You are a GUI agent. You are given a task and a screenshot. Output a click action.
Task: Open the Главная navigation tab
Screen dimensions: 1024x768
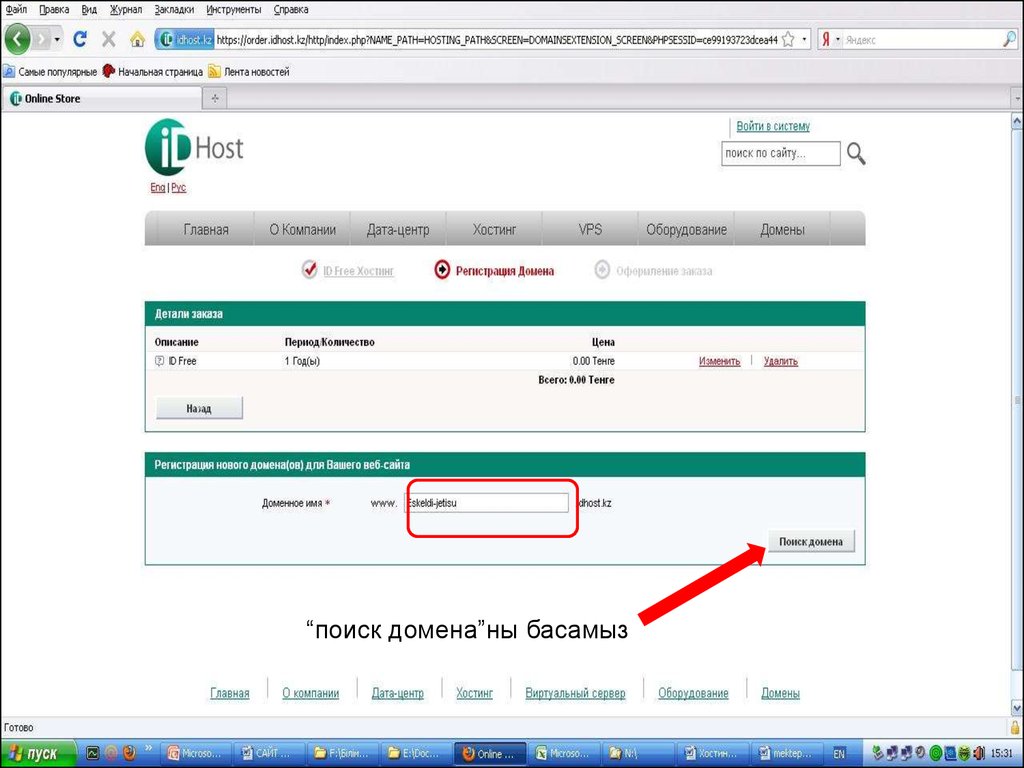click(206, 230)
